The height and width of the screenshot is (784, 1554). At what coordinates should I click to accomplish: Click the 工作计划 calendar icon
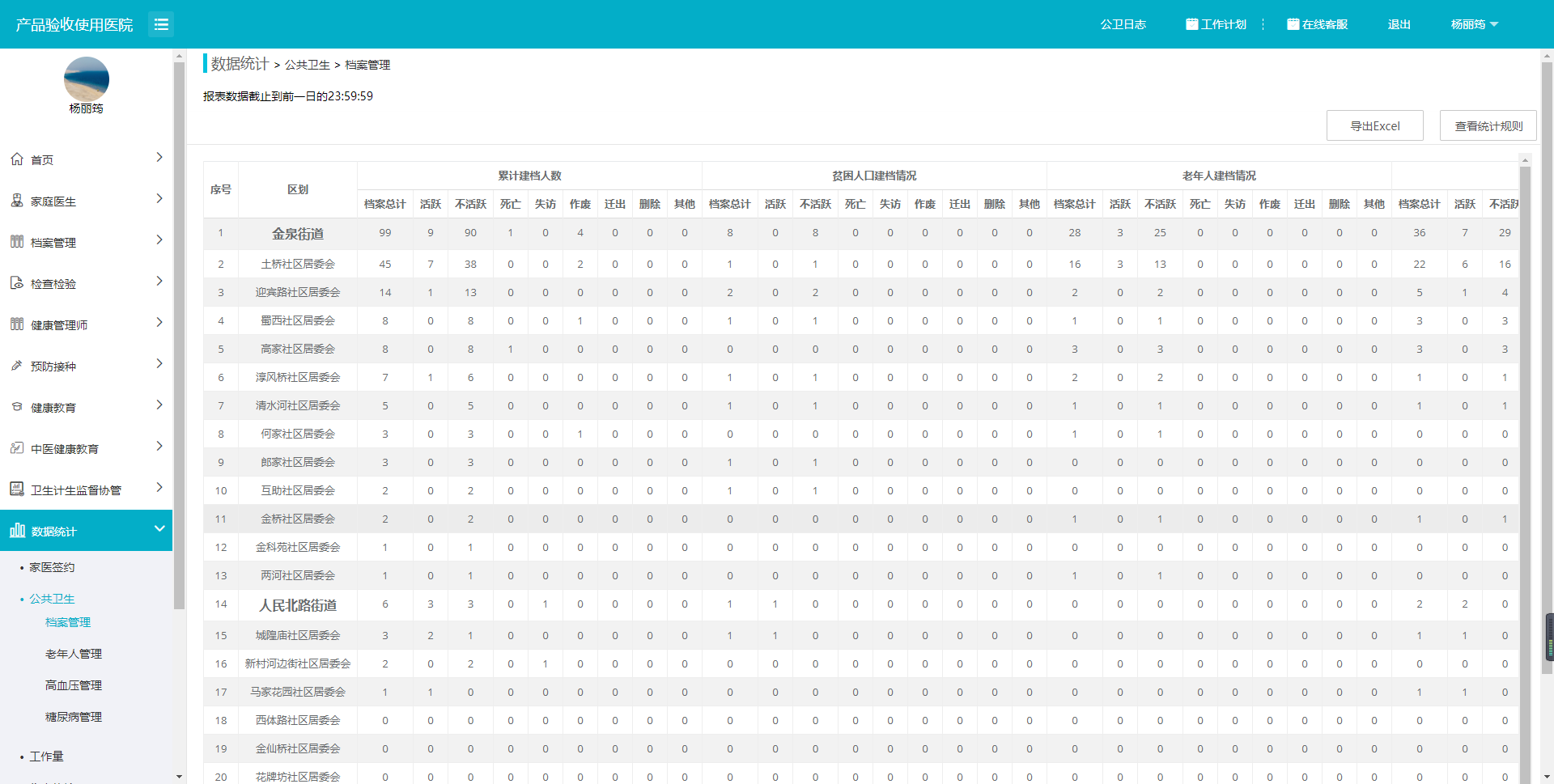point(1191,24)
